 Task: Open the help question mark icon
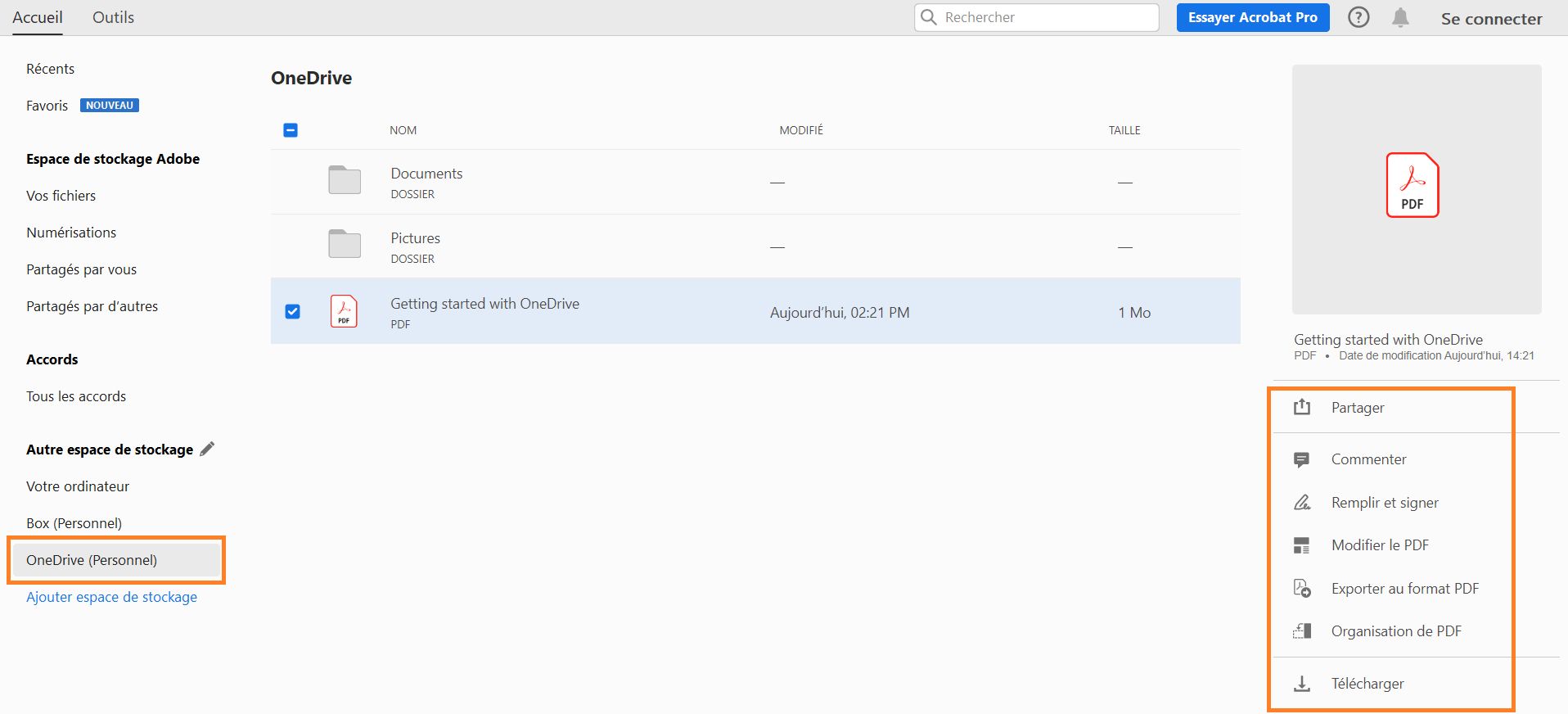pyautogui.click(x=1358, y=17)
